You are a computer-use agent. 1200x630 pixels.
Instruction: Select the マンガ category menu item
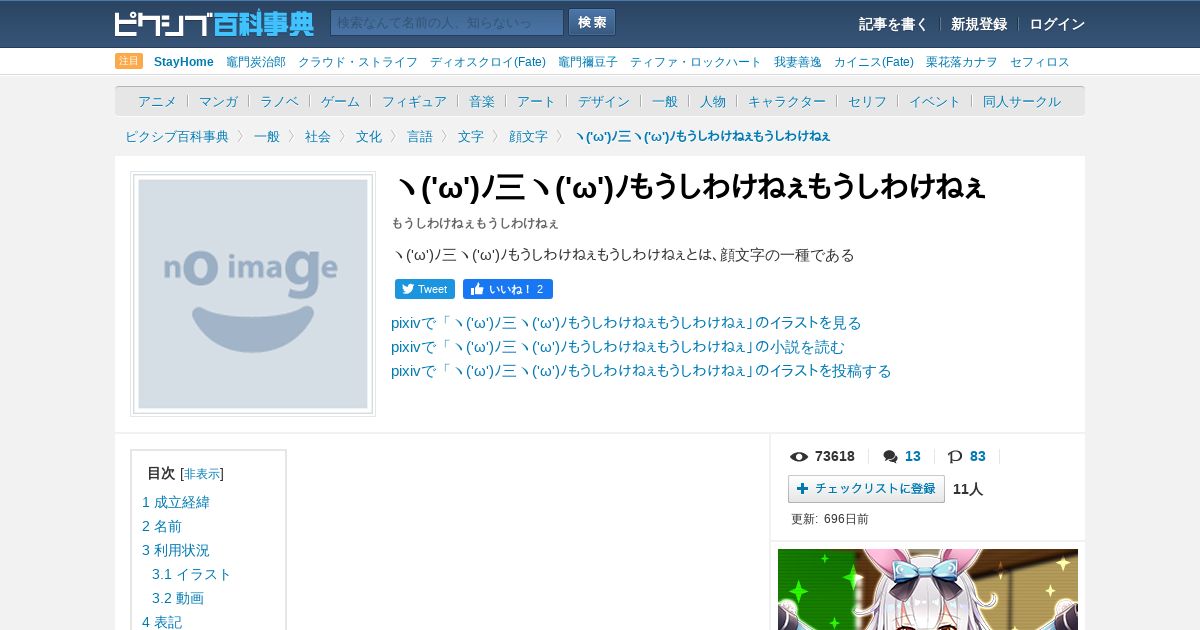pyautogui.click(x=218, y=101)
